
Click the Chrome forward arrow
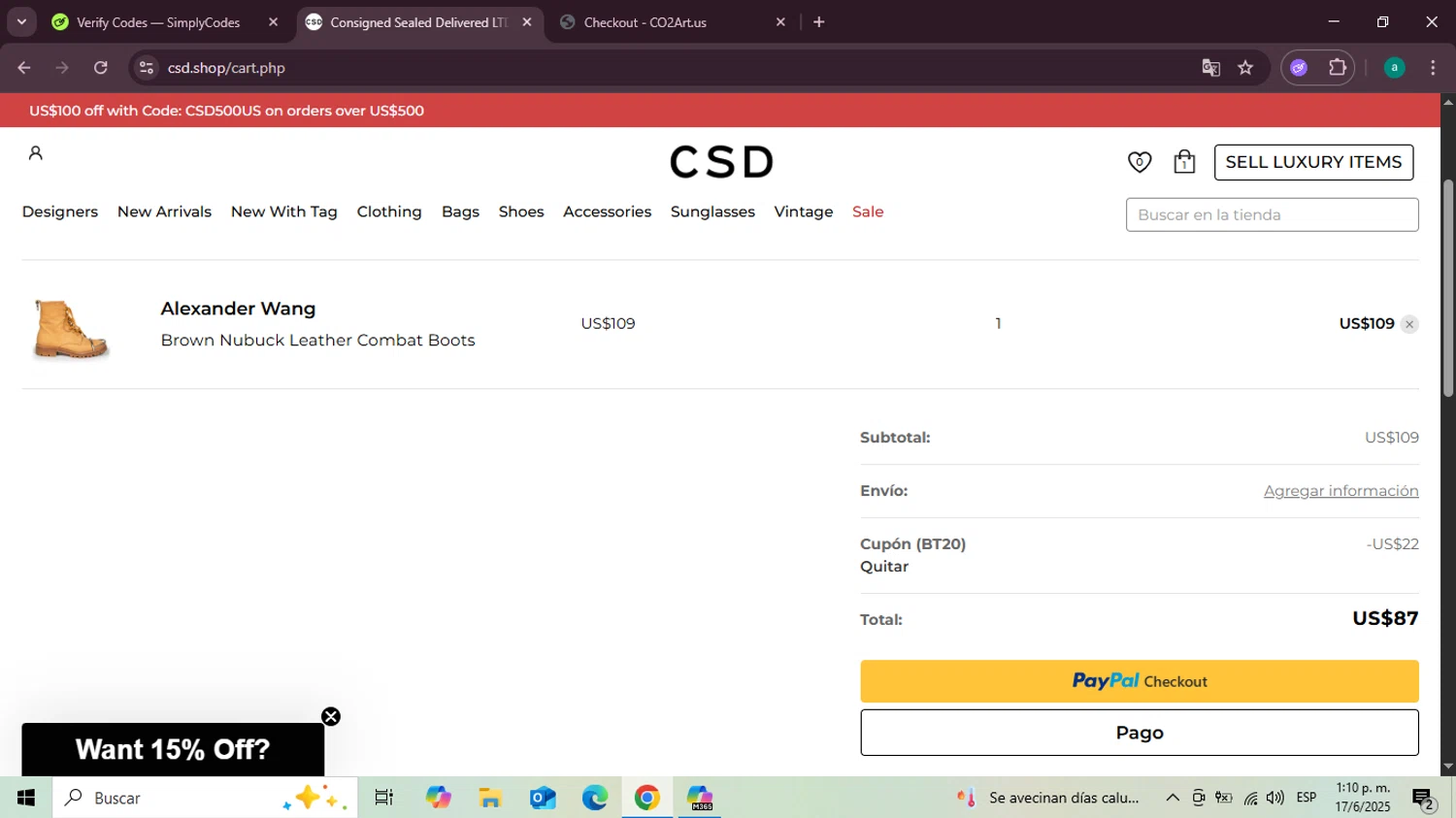[x=62, y=68]
